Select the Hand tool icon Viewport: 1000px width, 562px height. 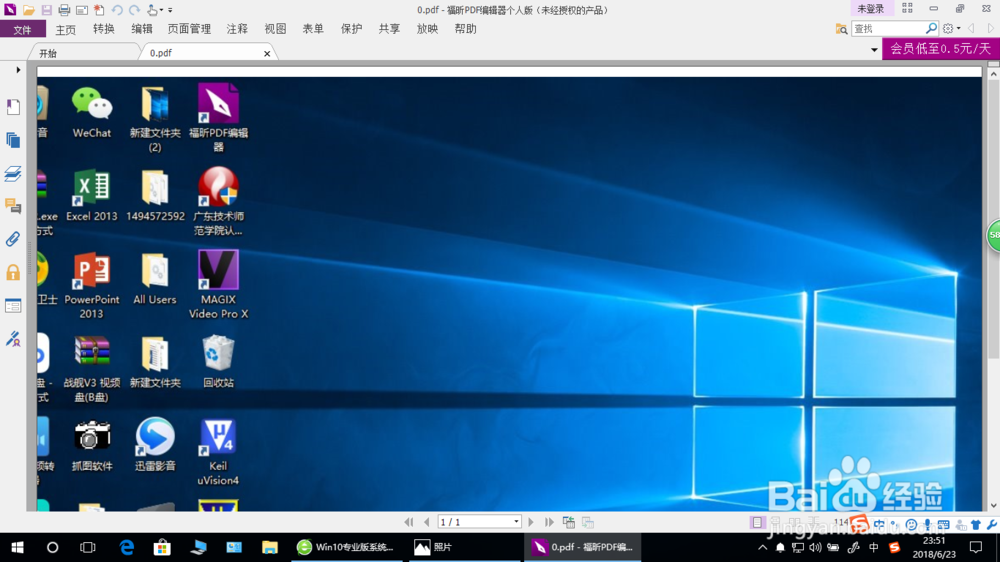[152, 10]
